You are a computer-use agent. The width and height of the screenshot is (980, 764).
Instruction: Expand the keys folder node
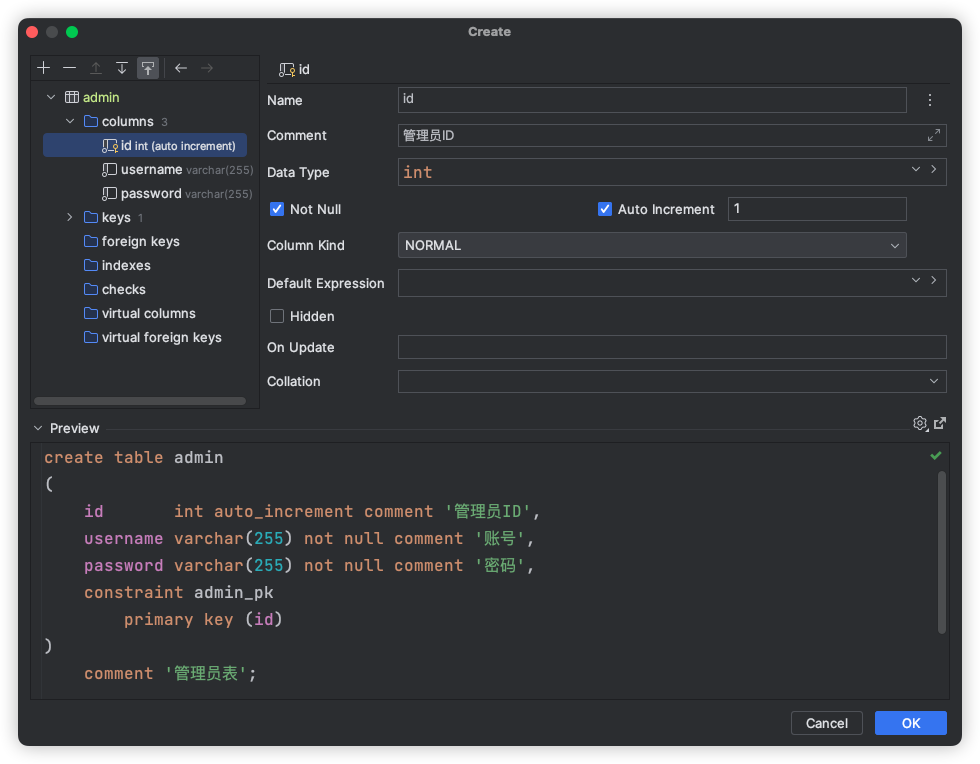(x=70, y=218)
